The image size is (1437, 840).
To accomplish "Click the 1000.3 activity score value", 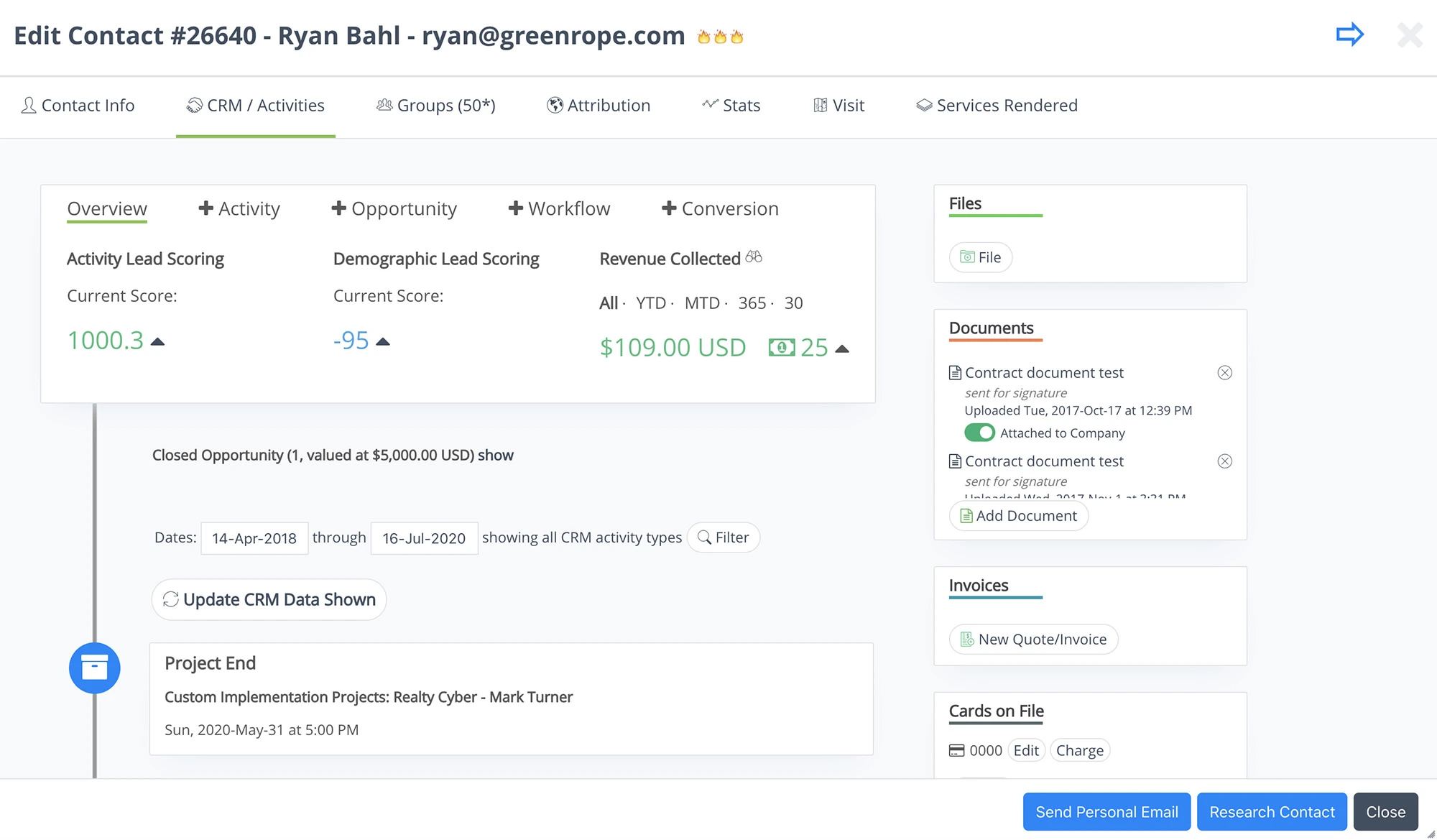I will coord(106,341).
